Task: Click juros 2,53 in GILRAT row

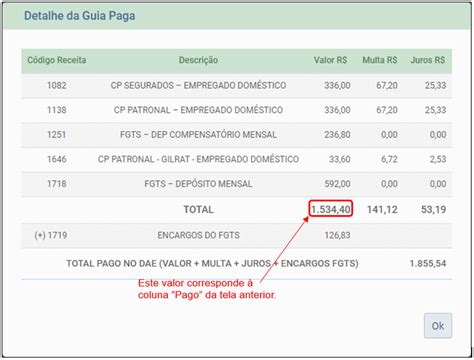Action: (438, 159)
